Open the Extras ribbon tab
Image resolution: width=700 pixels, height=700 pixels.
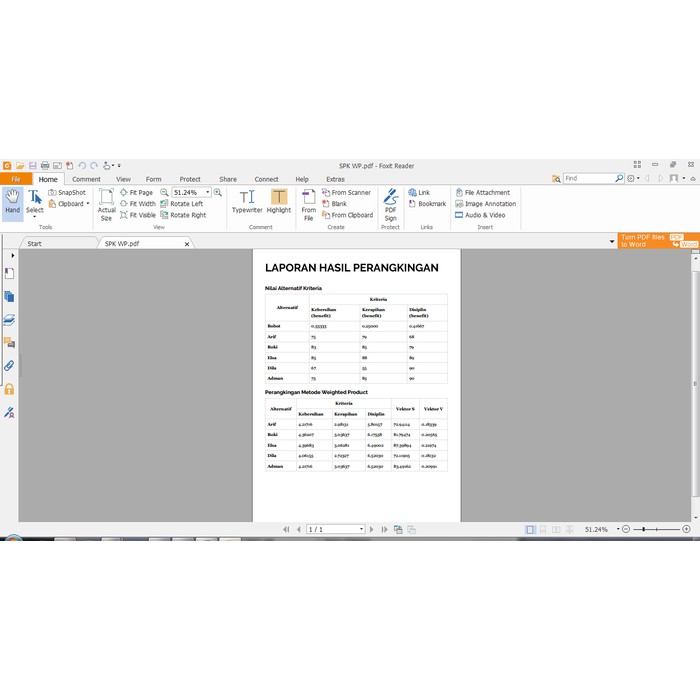(335, 179)
